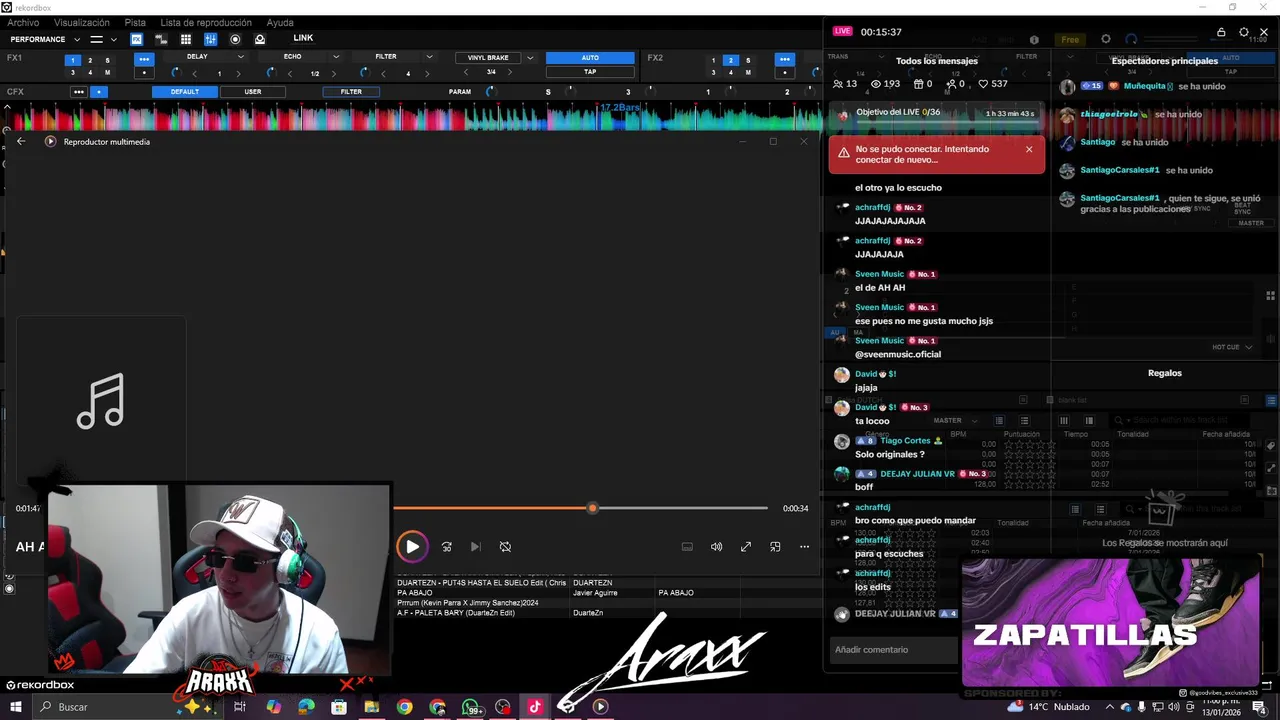Click the Windows Start button
This screenshot has height=720, width=1280.
click(15, 707)
